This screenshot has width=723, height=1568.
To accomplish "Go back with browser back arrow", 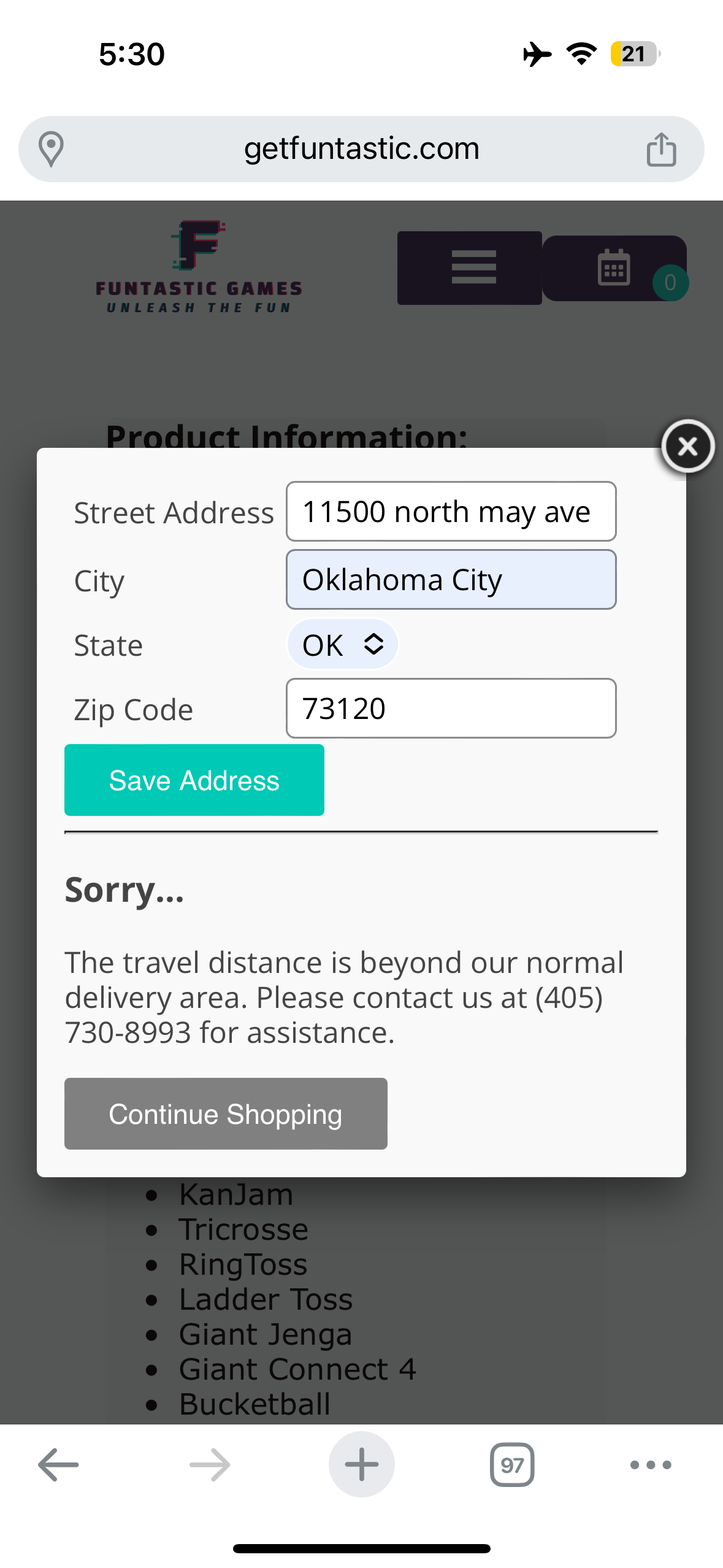I will 58,1464.
